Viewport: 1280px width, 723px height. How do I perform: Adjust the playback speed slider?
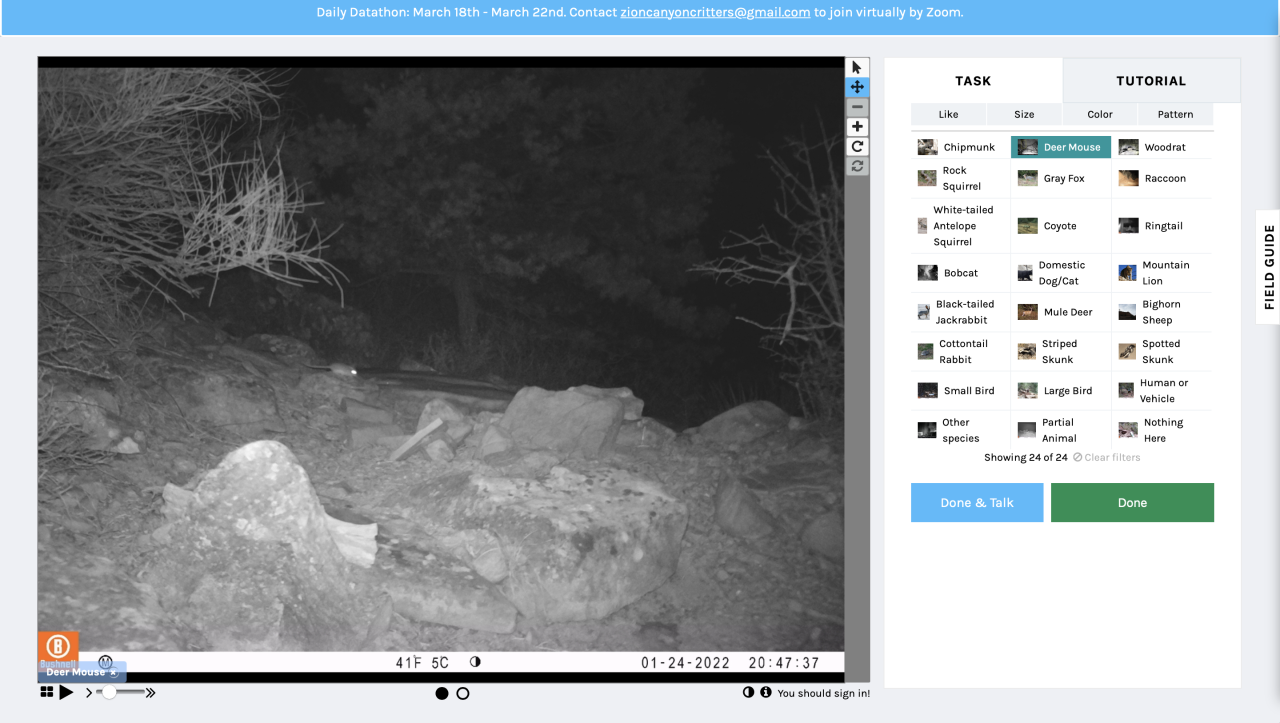(121, 692)
